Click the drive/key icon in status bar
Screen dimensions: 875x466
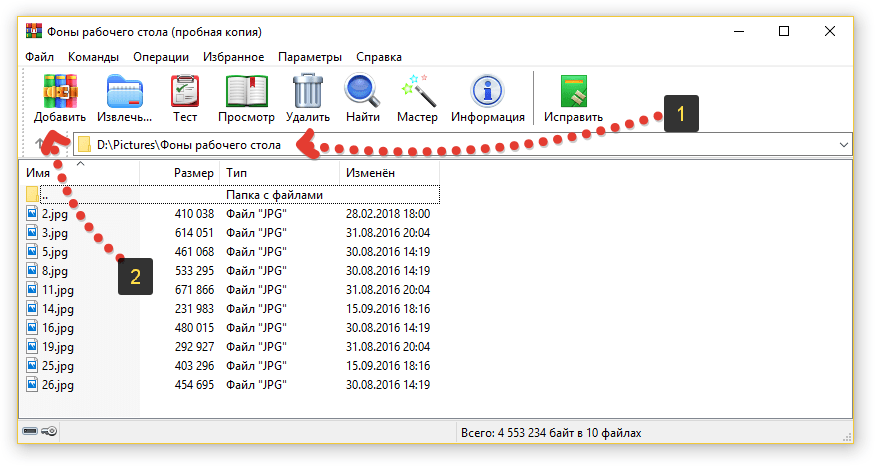(x=41, y=432)
